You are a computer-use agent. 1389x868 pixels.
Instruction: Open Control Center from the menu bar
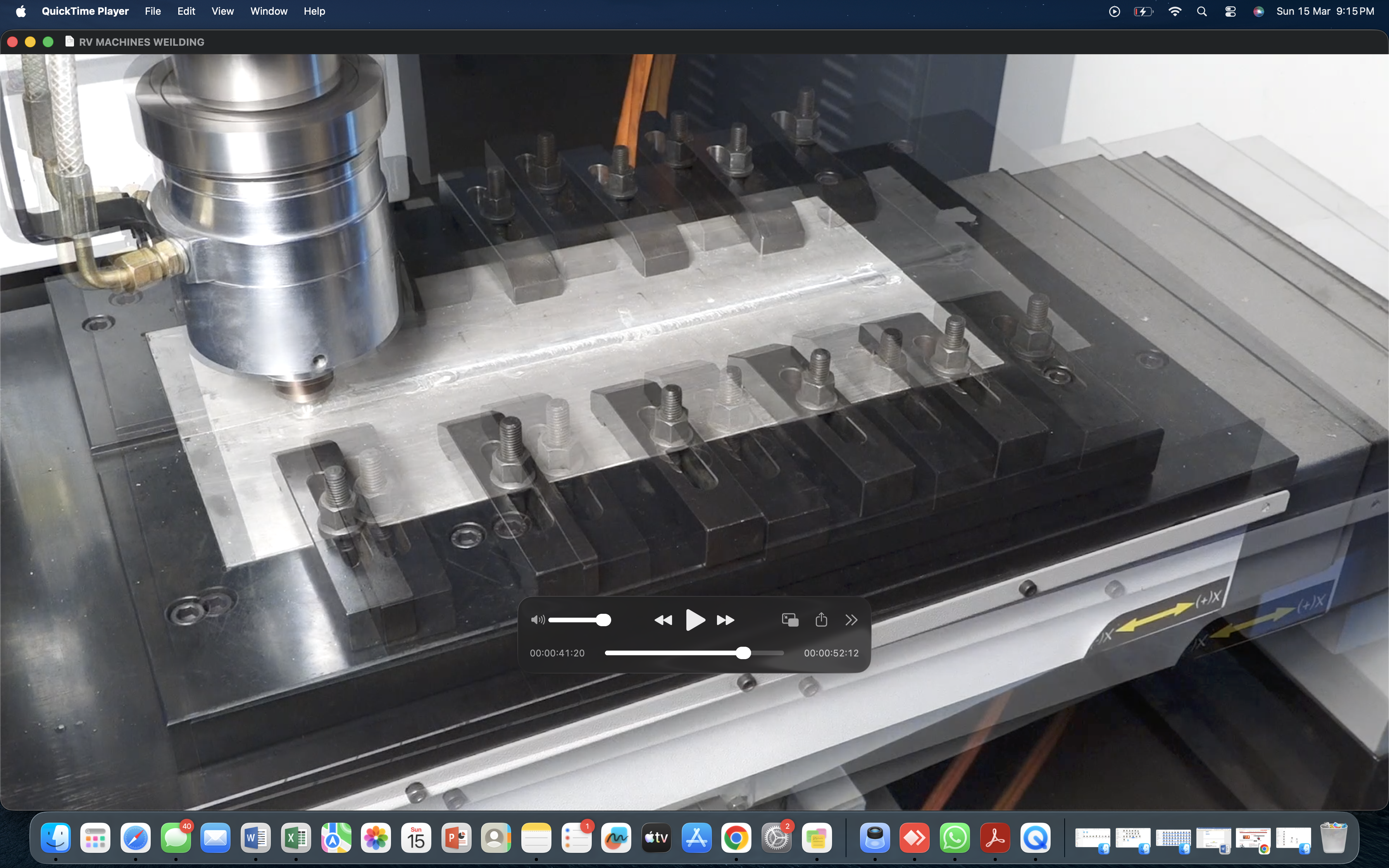pyautogui.click(x=1229, y=11)
